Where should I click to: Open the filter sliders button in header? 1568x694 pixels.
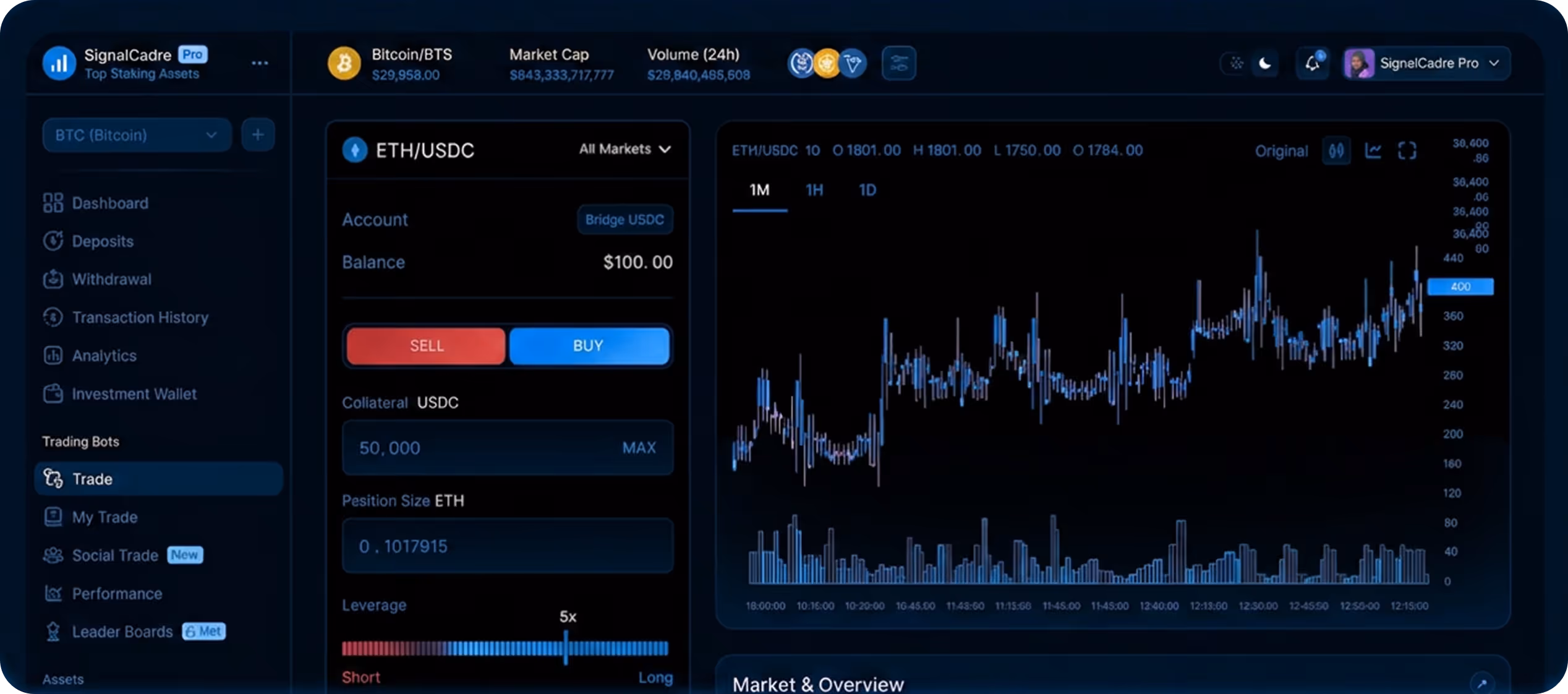coord(898,63)
